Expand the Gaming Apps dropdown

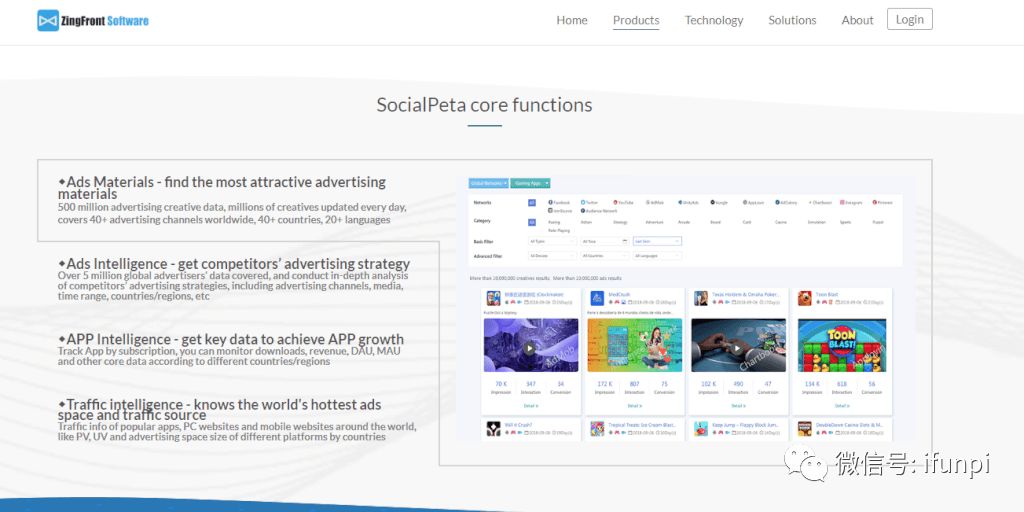530,184
